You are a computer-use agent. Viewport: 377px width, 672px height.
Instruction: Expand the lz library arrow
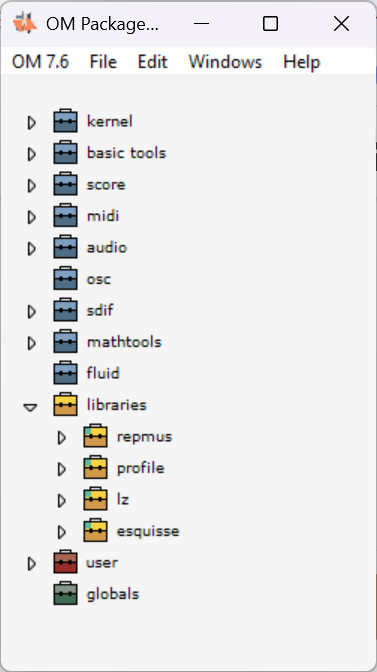(61, 501)
